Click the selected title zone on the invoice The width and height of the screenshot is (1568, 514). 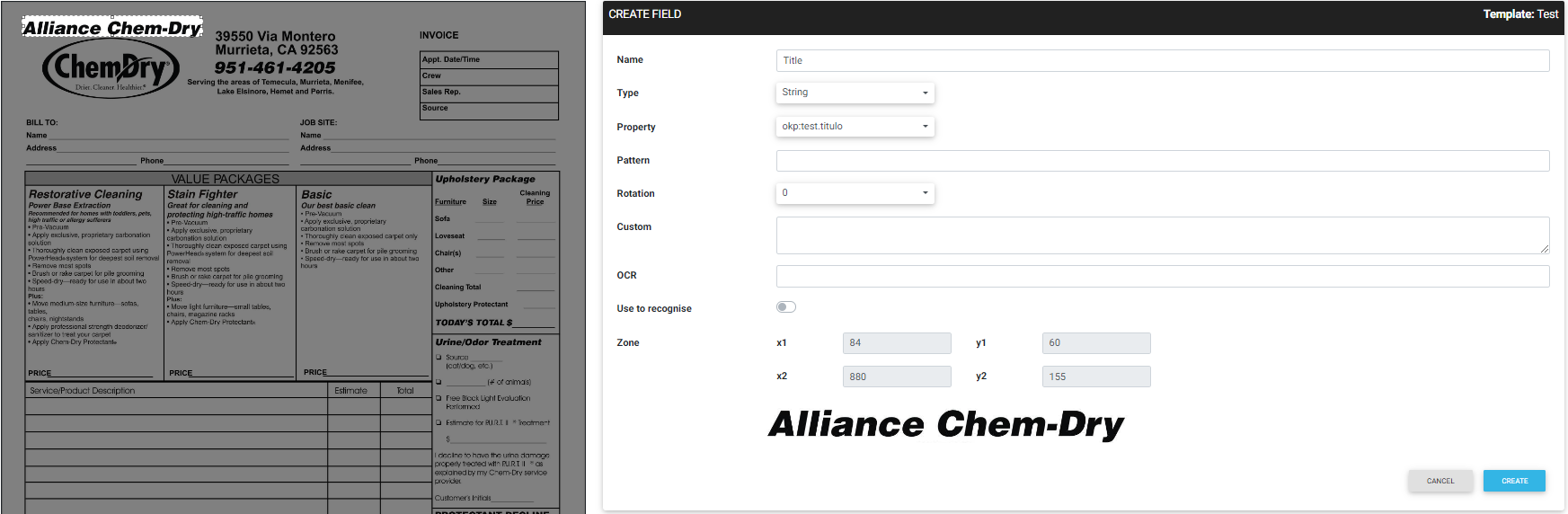(112, 28)
